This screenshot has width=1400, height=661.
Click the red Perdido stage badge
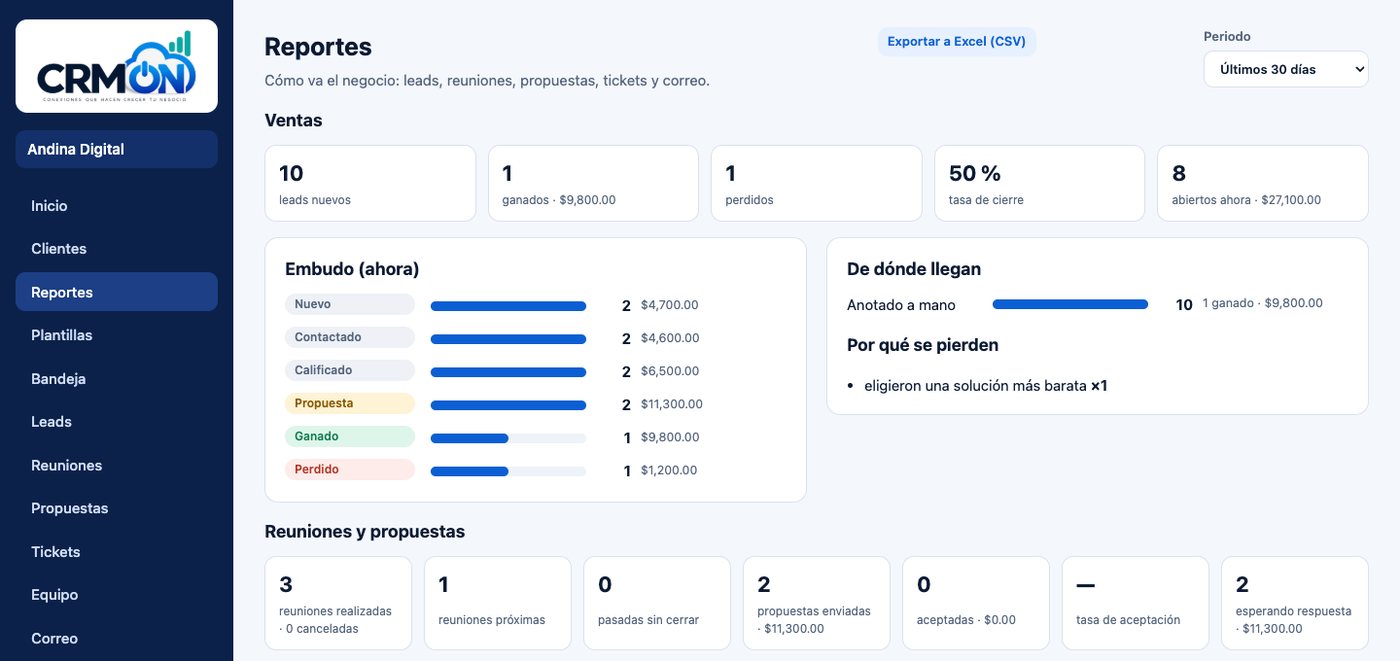pos(350,469)
